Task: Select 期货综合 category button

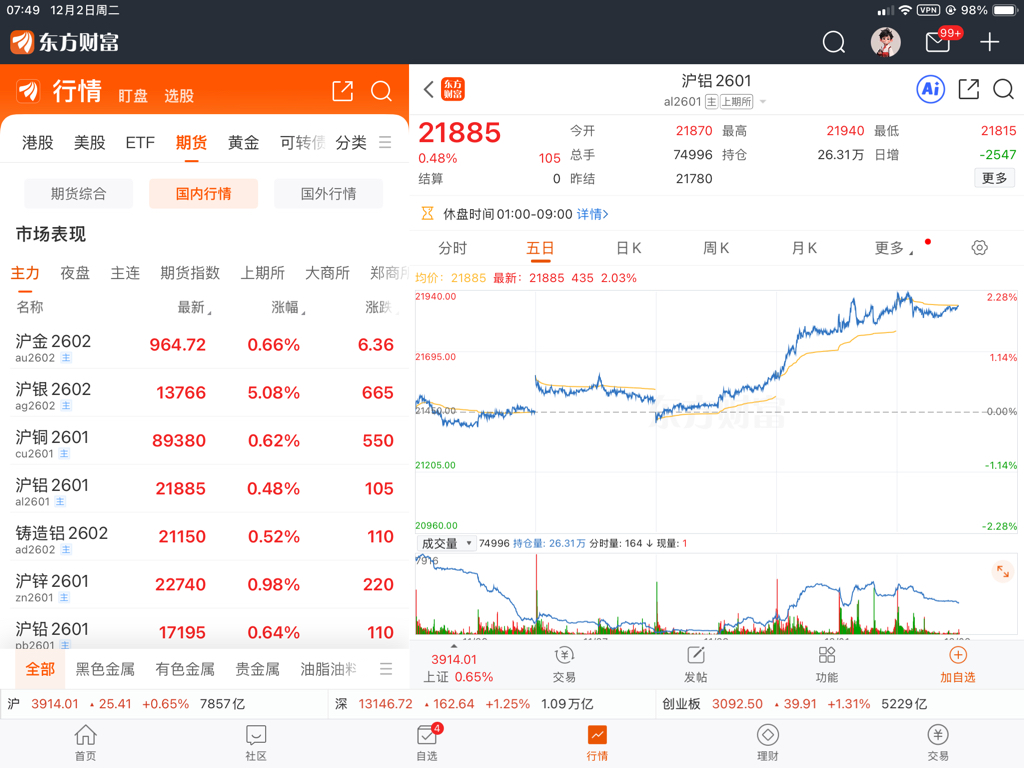Action: [78, 193]
